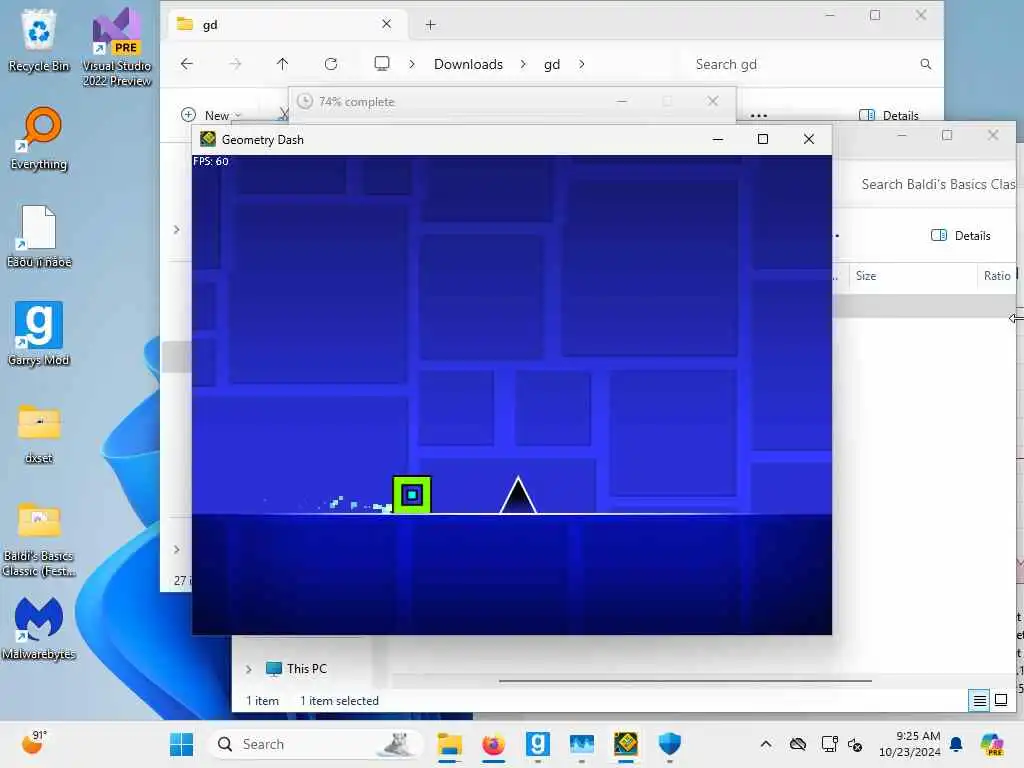Click the crossed-out cloud tray icon
1024x768 pixels.
797,744
